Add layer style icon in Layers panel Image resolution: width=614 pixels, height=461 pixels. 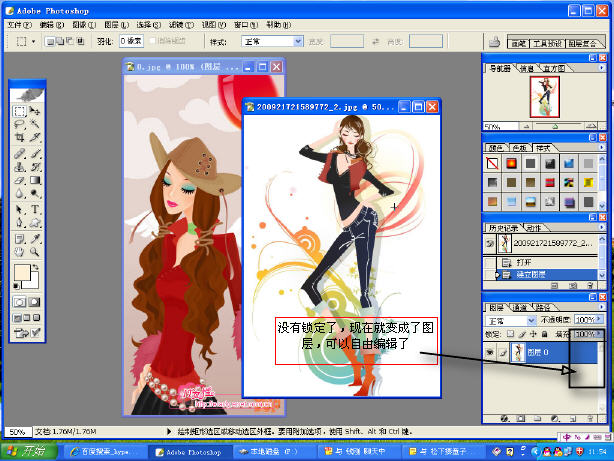tap(504, 419)
